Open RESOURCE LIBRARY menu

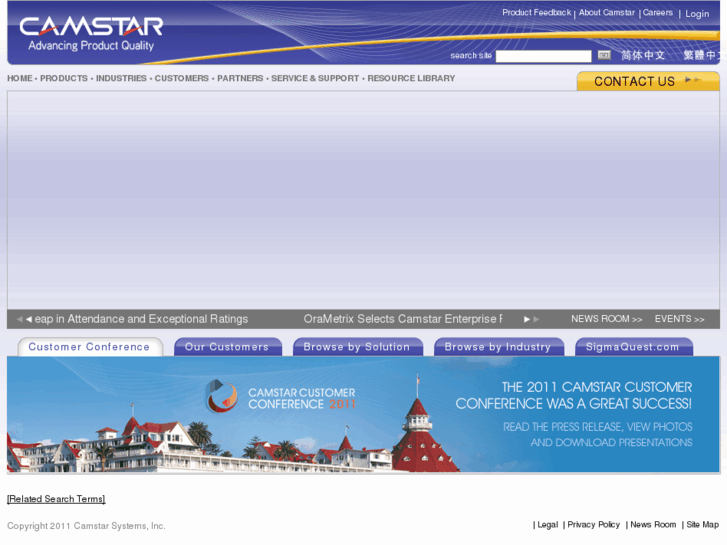411,78
